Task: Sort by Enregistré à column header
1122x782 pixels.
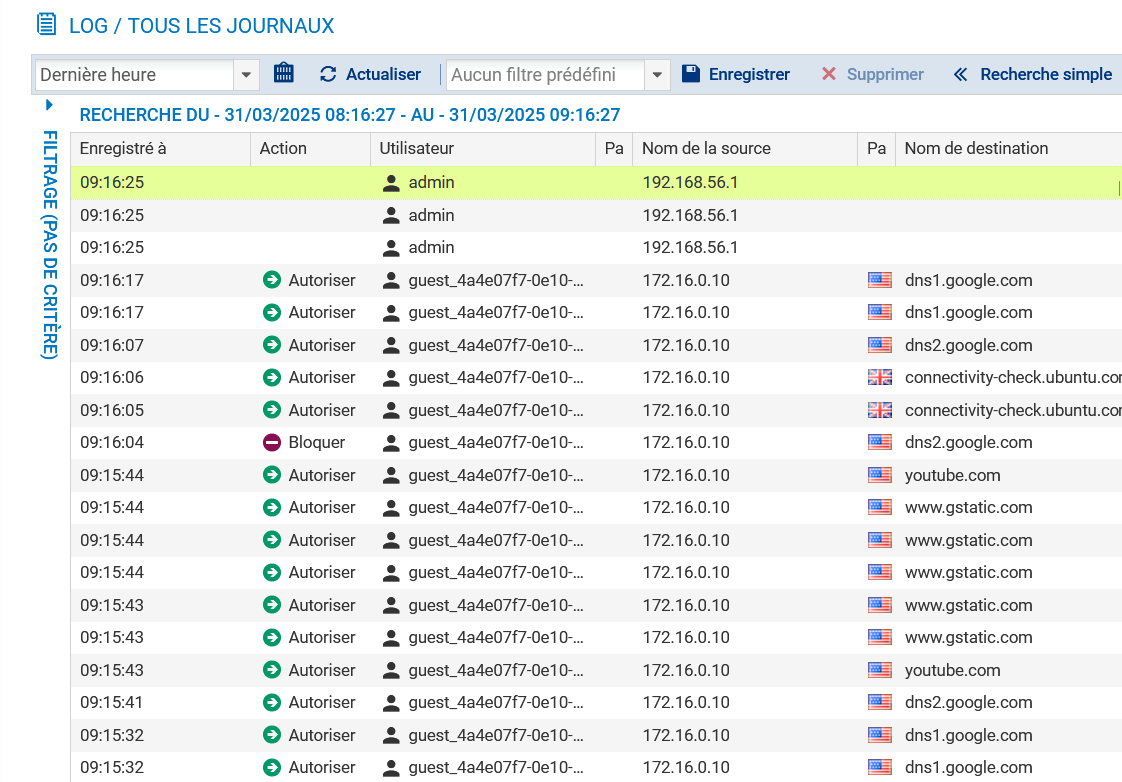Action: pyautogui.click(x=123, y=148)
